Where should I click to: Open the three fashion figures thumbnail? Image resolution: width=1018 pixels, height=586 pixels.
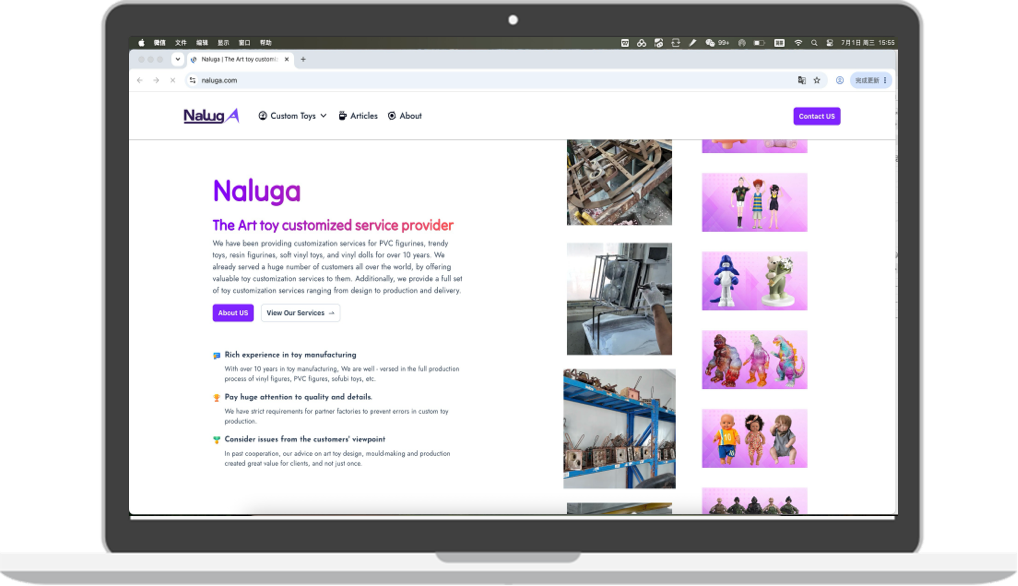(x=754, y=202)
